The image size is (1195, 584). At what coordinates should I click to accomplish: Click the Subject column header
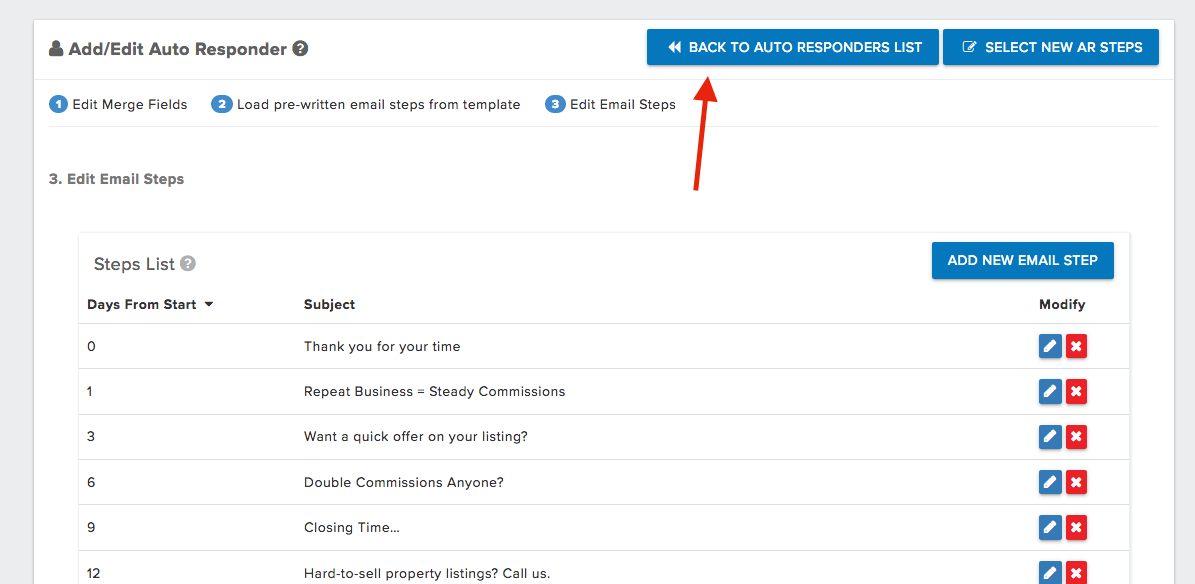[329, 304]
